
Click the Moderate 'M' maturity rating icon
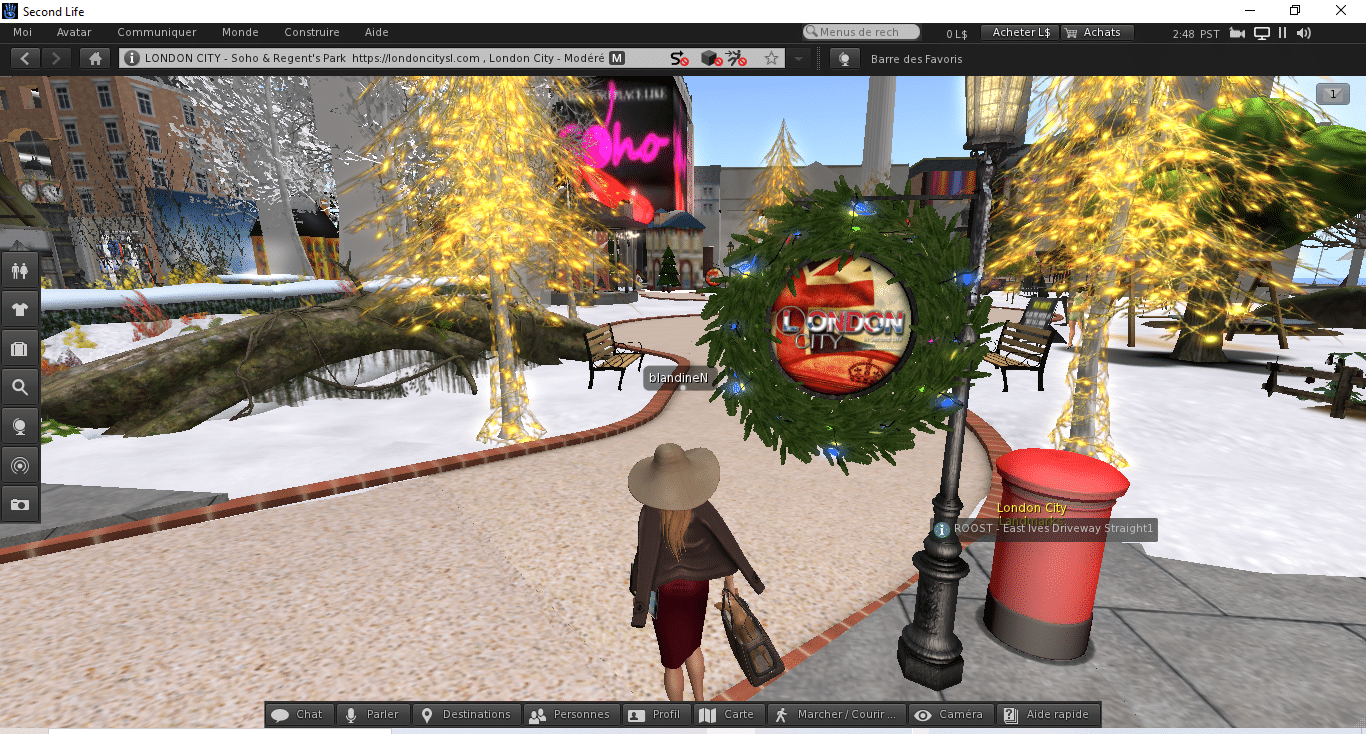617,59
